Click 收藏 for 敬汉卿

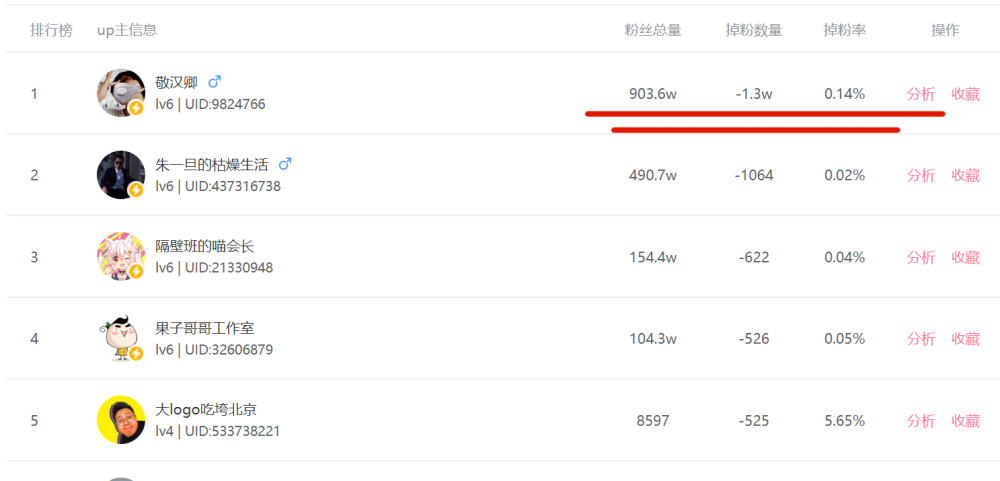point(965,94)
